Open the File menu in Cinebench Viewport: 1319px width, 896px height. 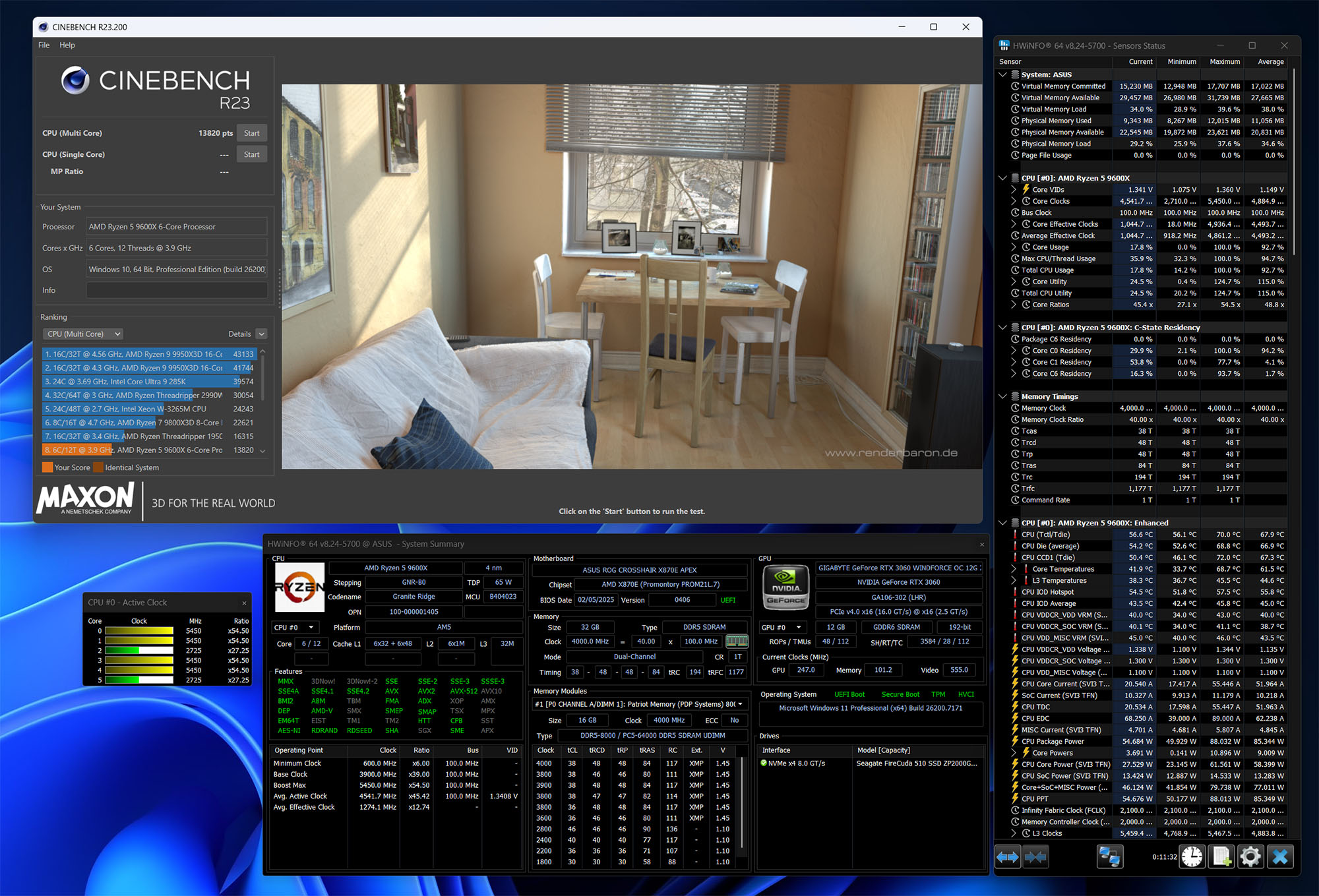click(x=44, y=45)
